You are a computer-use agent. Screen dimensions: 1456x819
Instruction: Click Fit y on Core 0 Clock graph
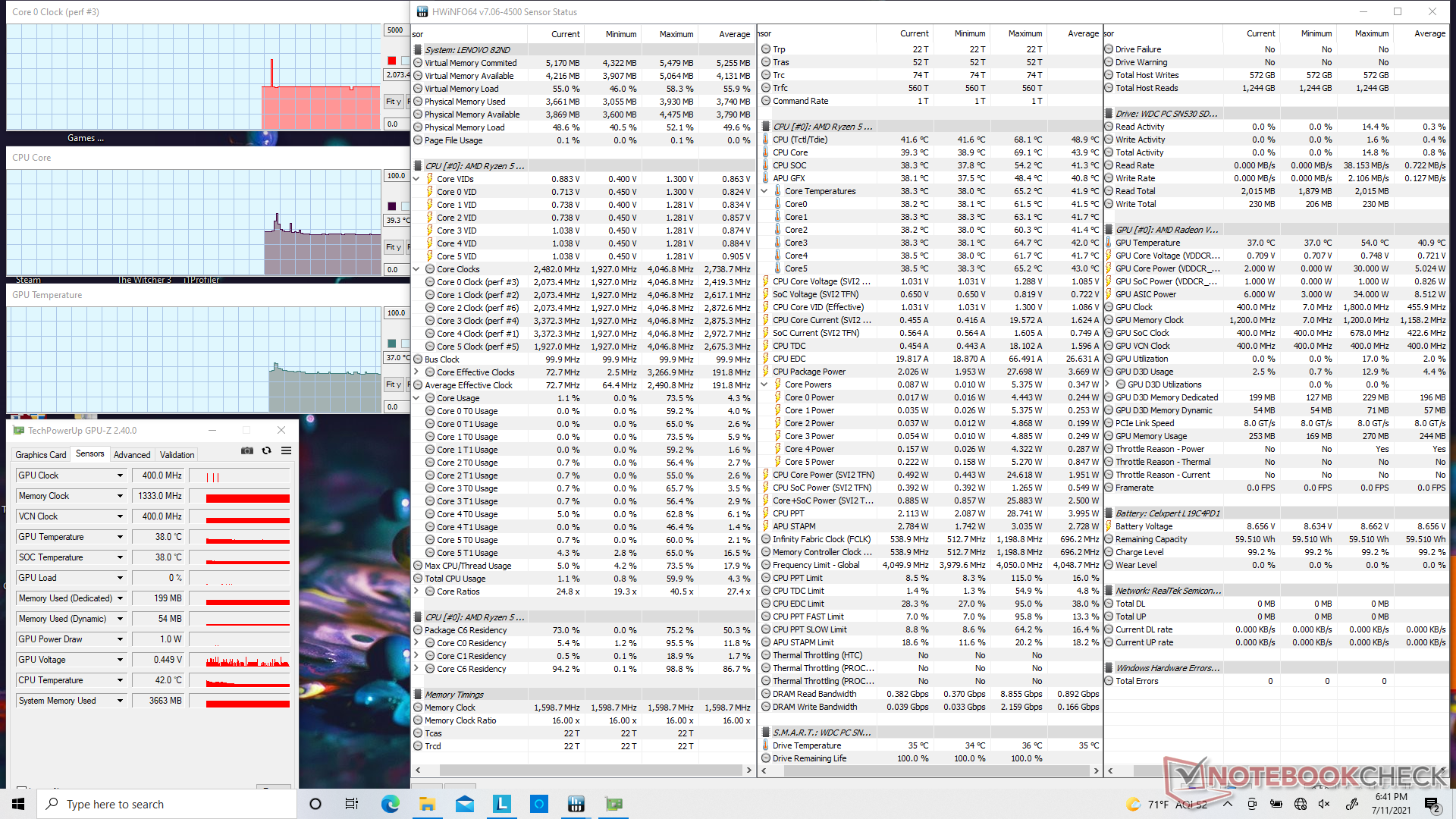tap(394, 102)
